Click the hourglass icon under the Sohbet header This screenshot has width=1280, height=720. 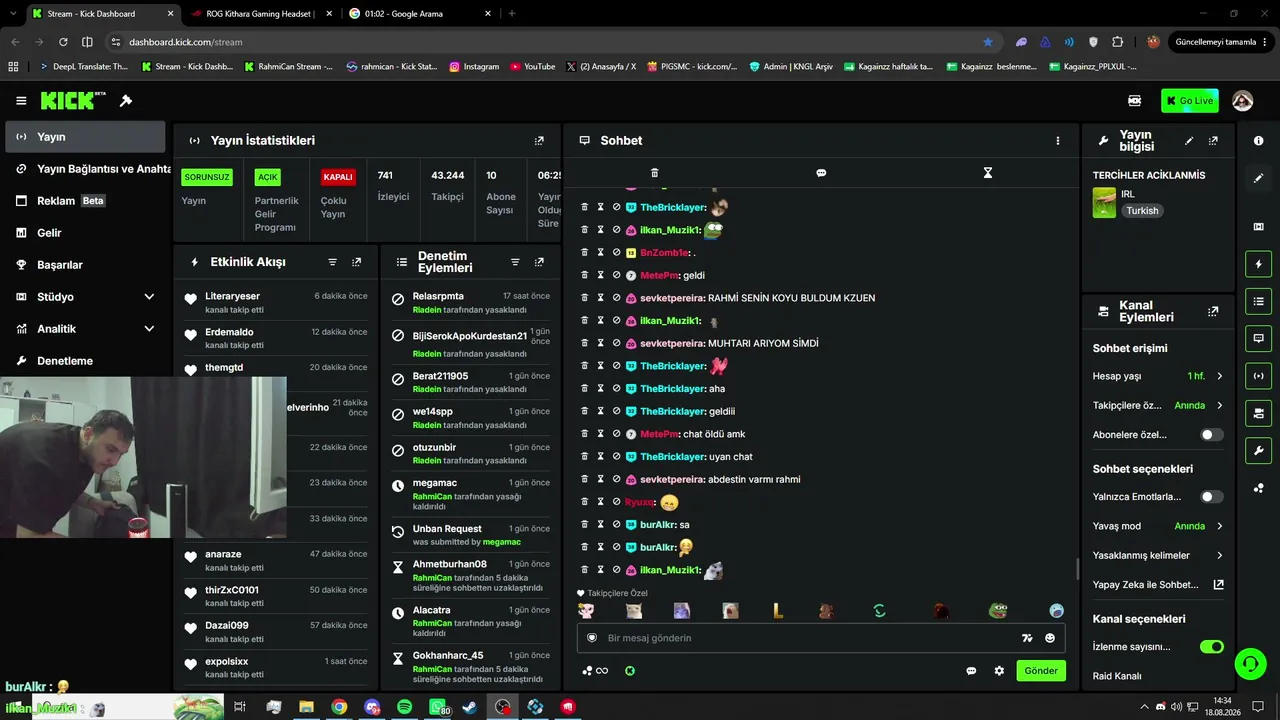click(987, 173)
